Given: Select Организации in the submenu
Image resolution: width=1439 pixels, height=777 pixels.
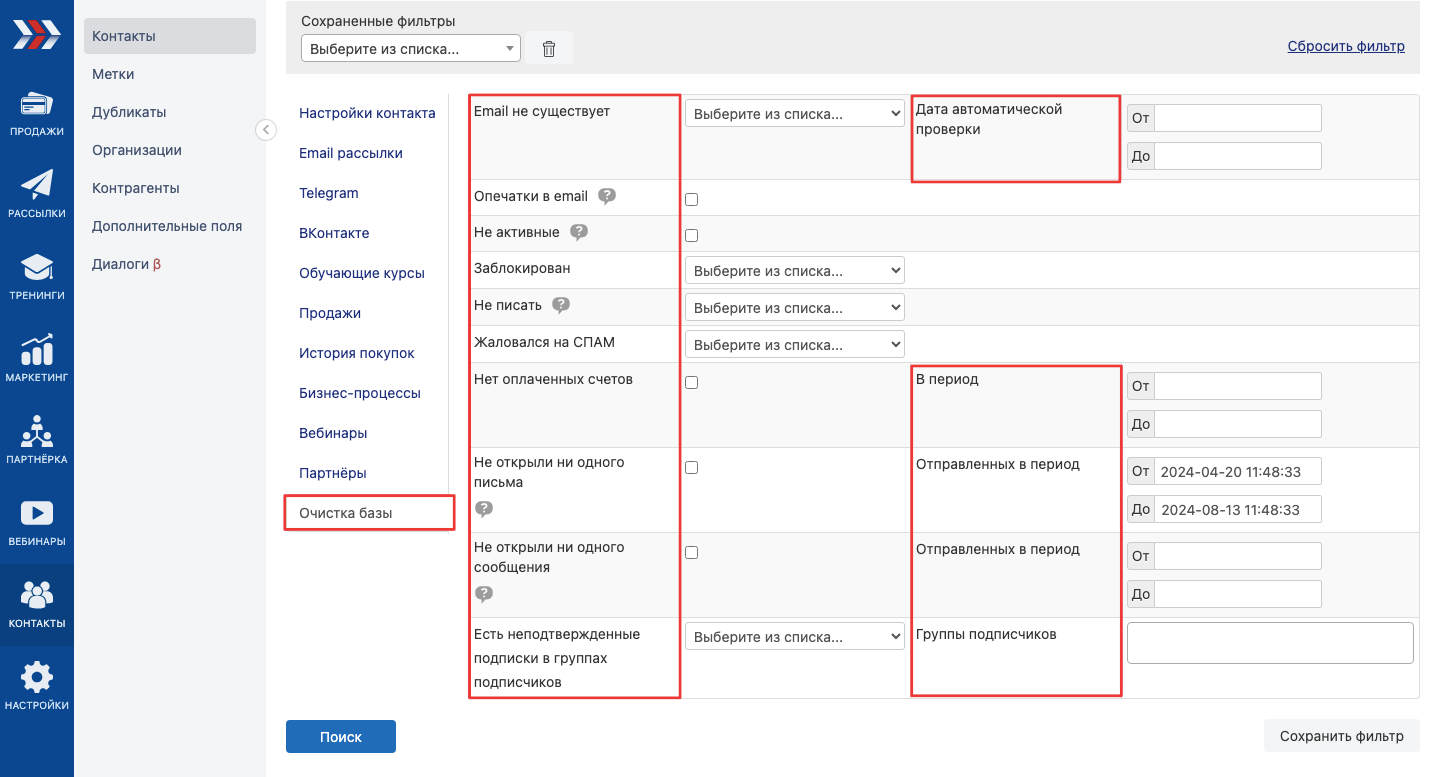Looking at the screenshot, I should coord(137,150).
